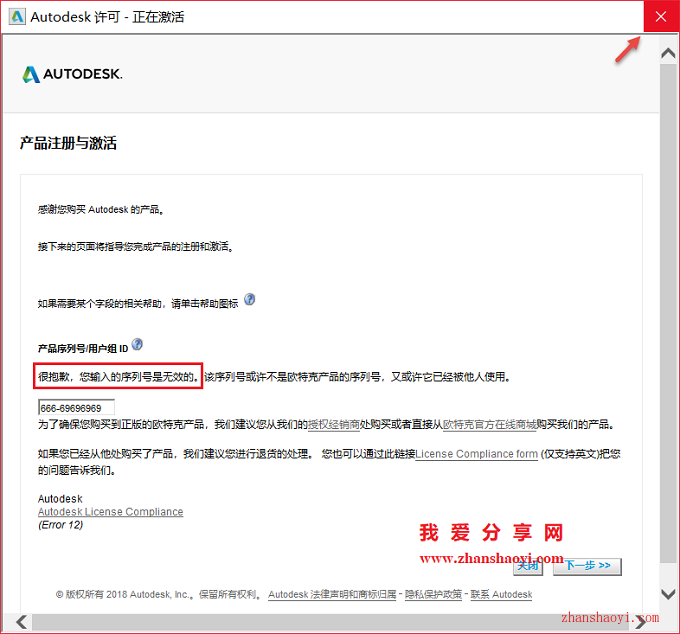
Task: Click the 下一步 >> button
Action: [x=587, y=566]
